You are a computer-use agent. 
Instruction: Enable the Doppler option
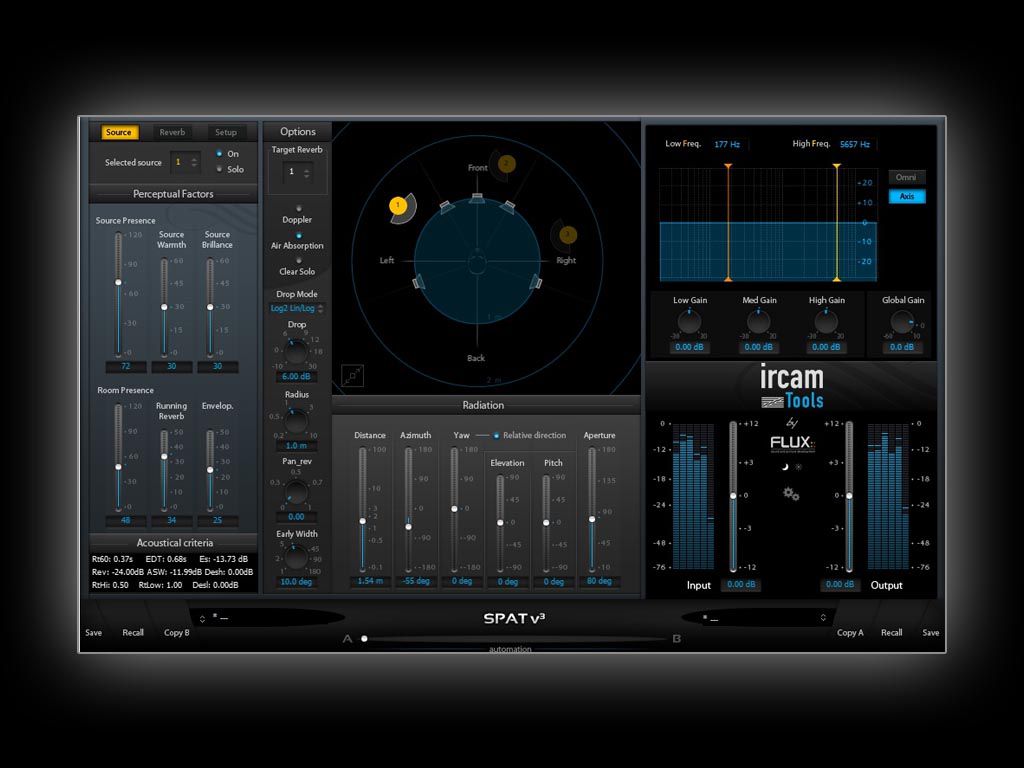(298, 208)
